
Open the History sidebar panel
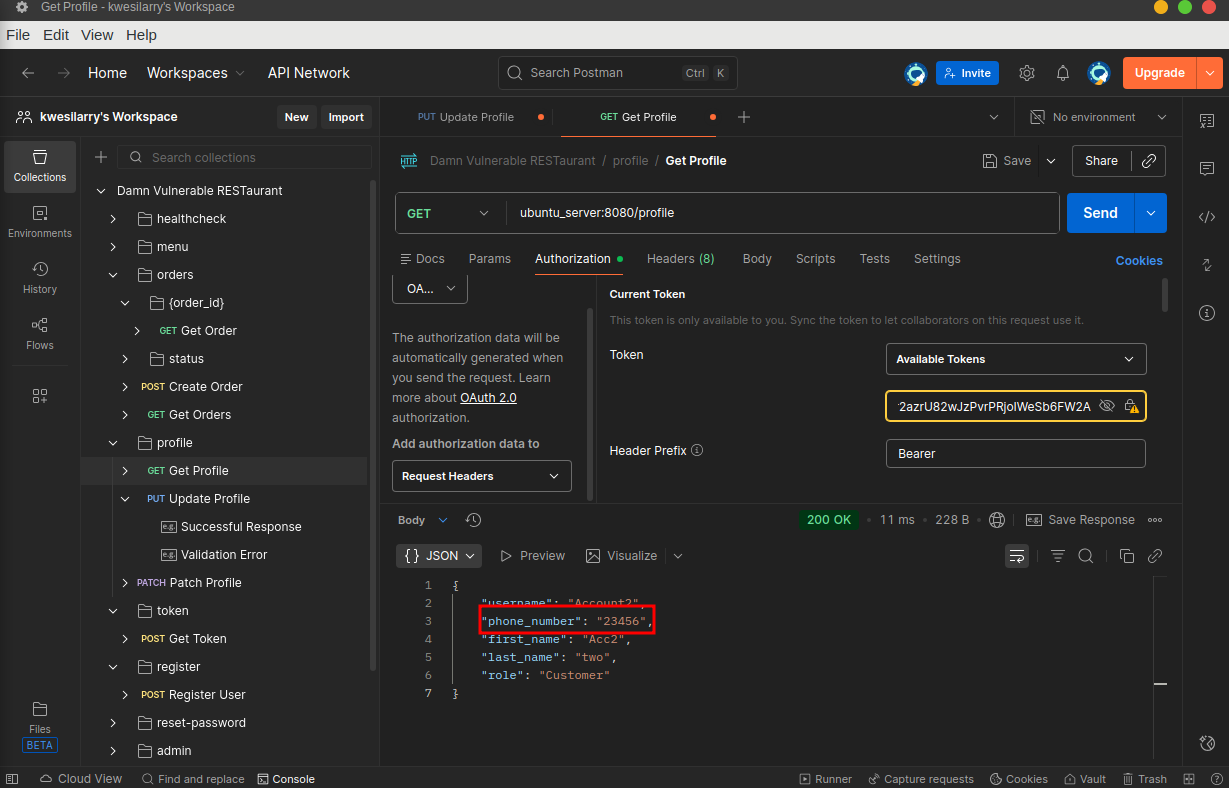point(40,277)
